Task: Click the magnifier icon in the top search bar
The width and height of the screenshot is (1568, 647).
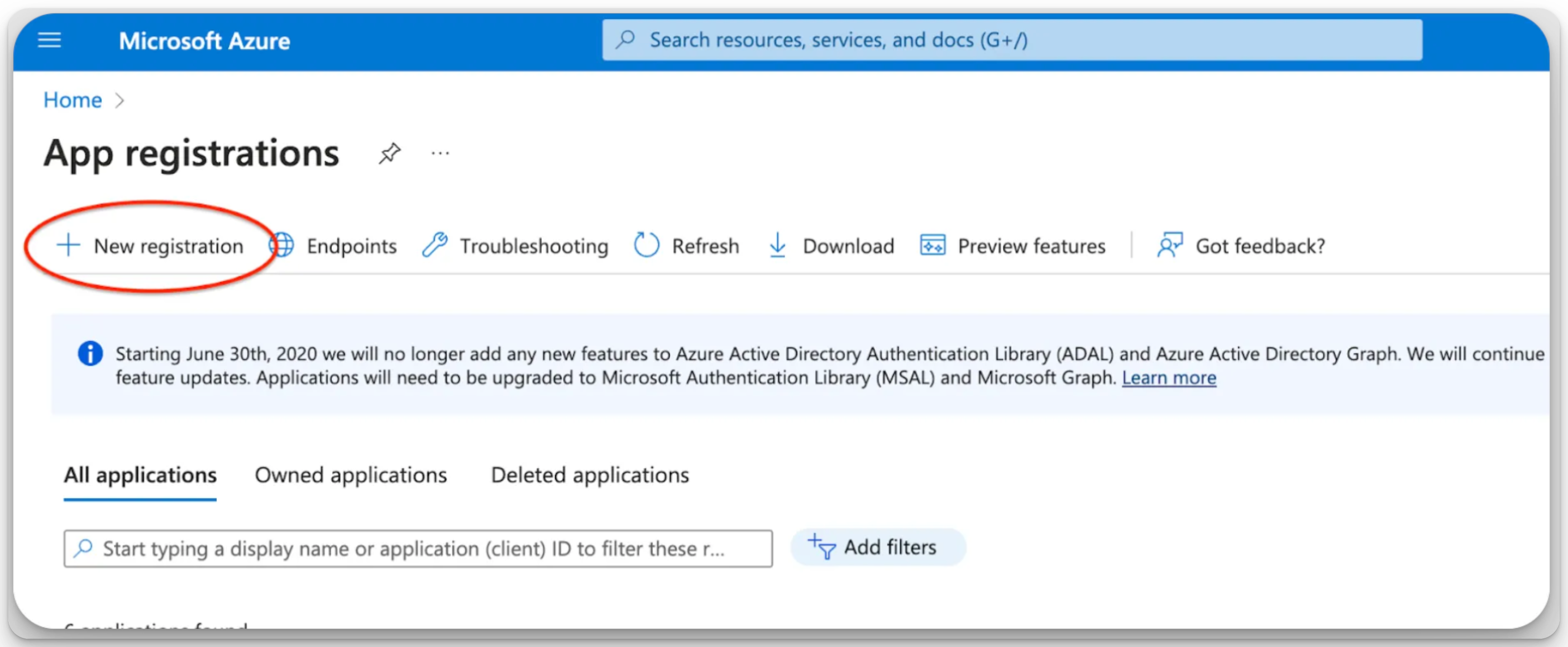Action: [x=625, y=40]
